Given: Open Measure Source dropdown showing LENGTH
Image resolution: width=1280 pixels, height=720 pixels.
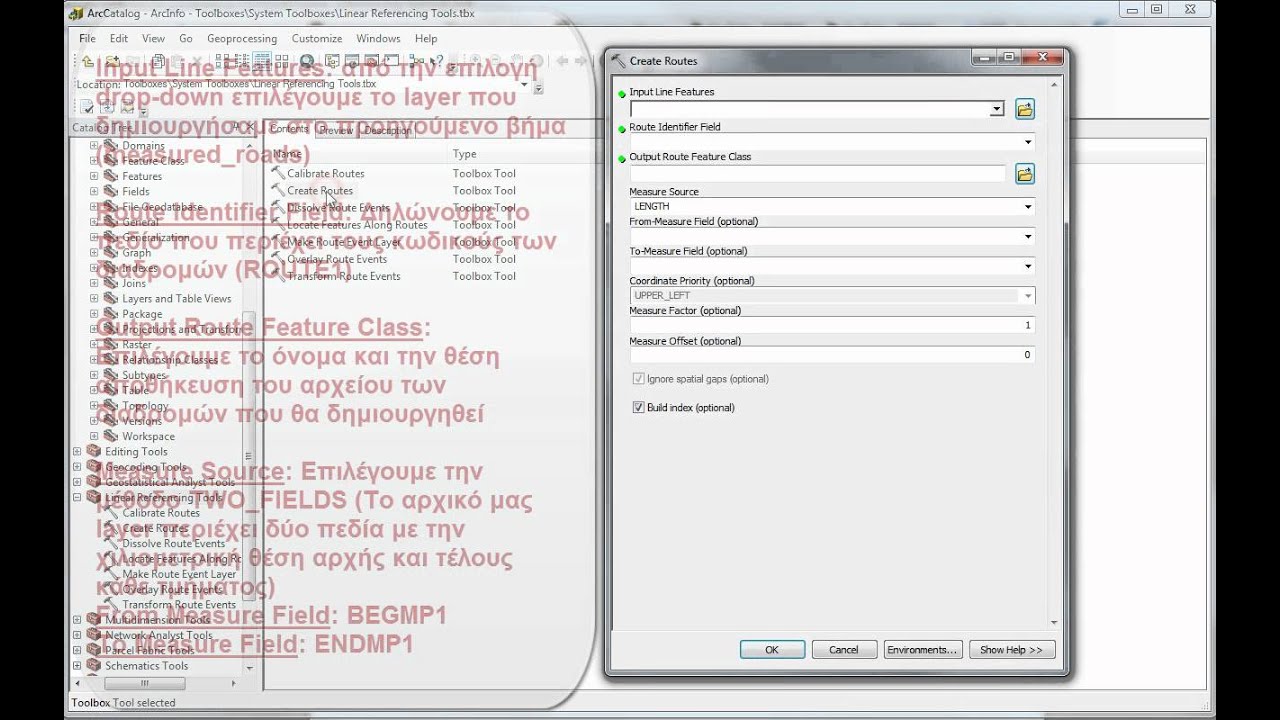Looking at the screenshot, I should click(x=1028, y=207).
